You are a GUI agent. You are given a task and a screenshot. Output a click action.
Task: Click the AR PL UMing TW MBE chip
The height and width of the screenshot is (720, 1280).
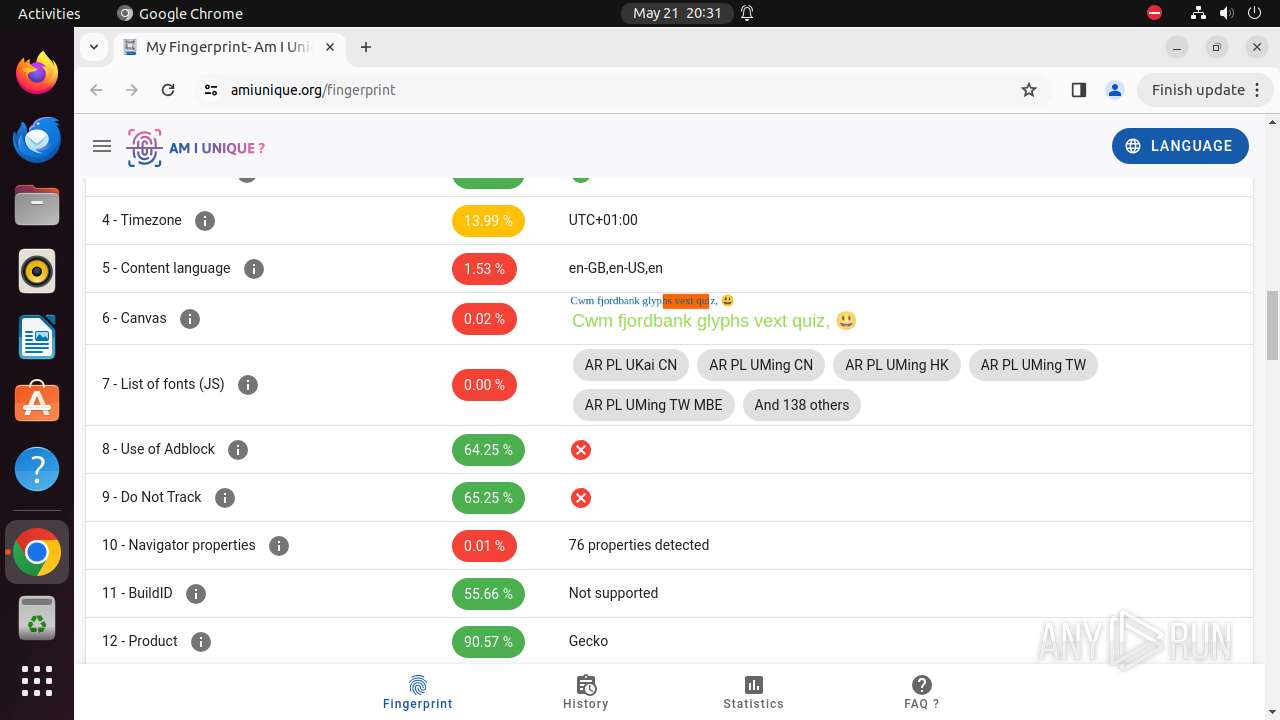pos(654,405)
